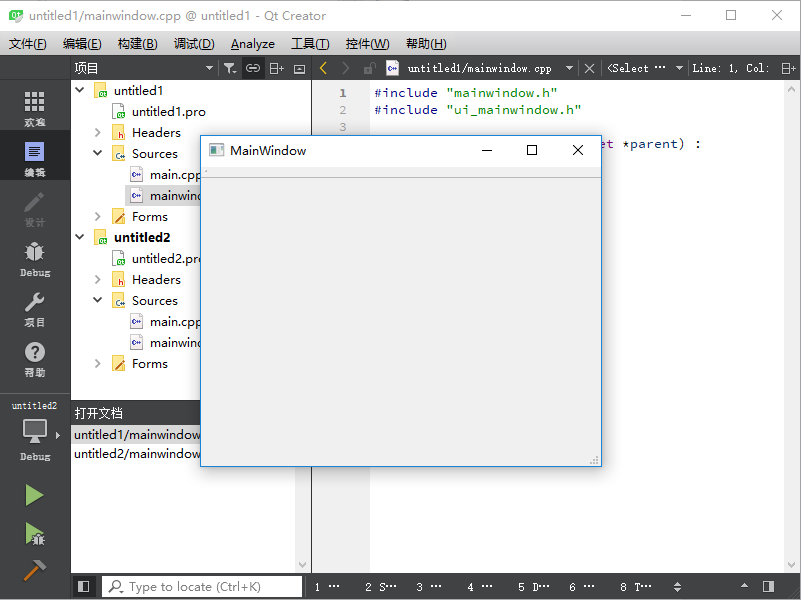Viewport: 801px width, 600px height.
Task: Click untitled1.pro file icon
Action: [x=119, y=111]
